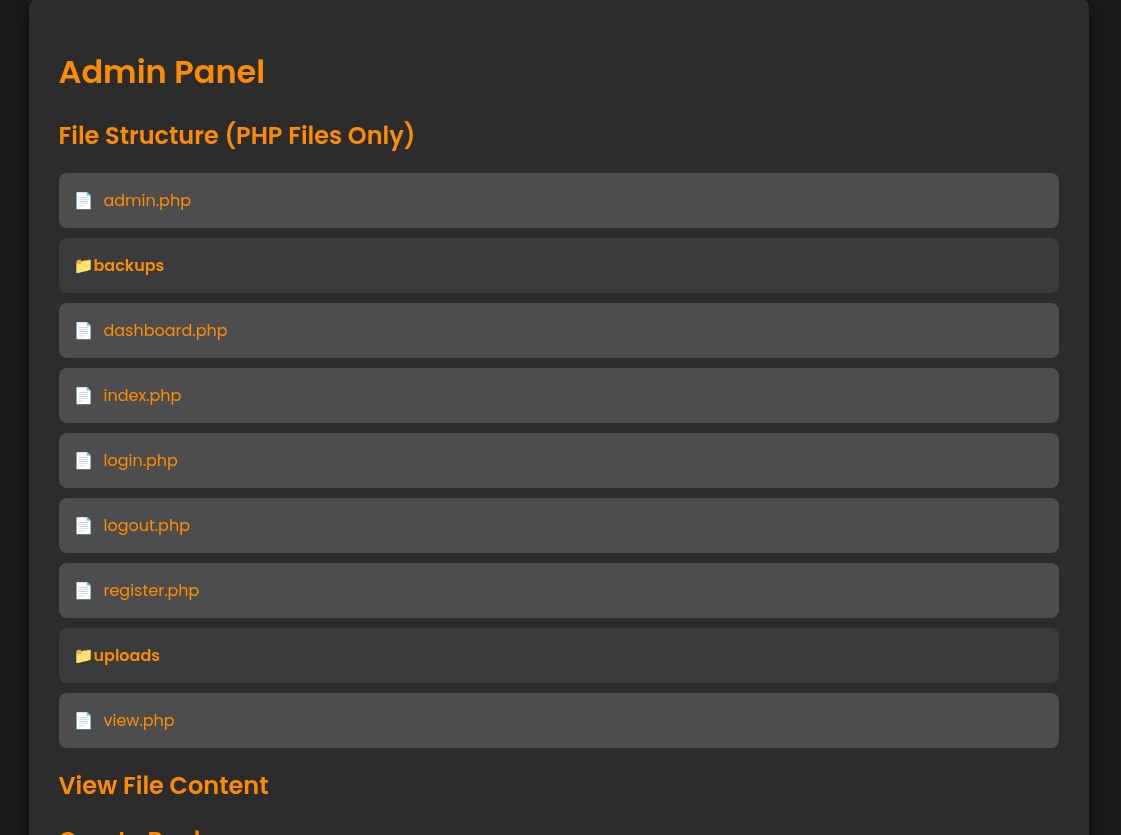Click the document icon next to dashboard.php
Screen dimensions: 1121x835
84,331
